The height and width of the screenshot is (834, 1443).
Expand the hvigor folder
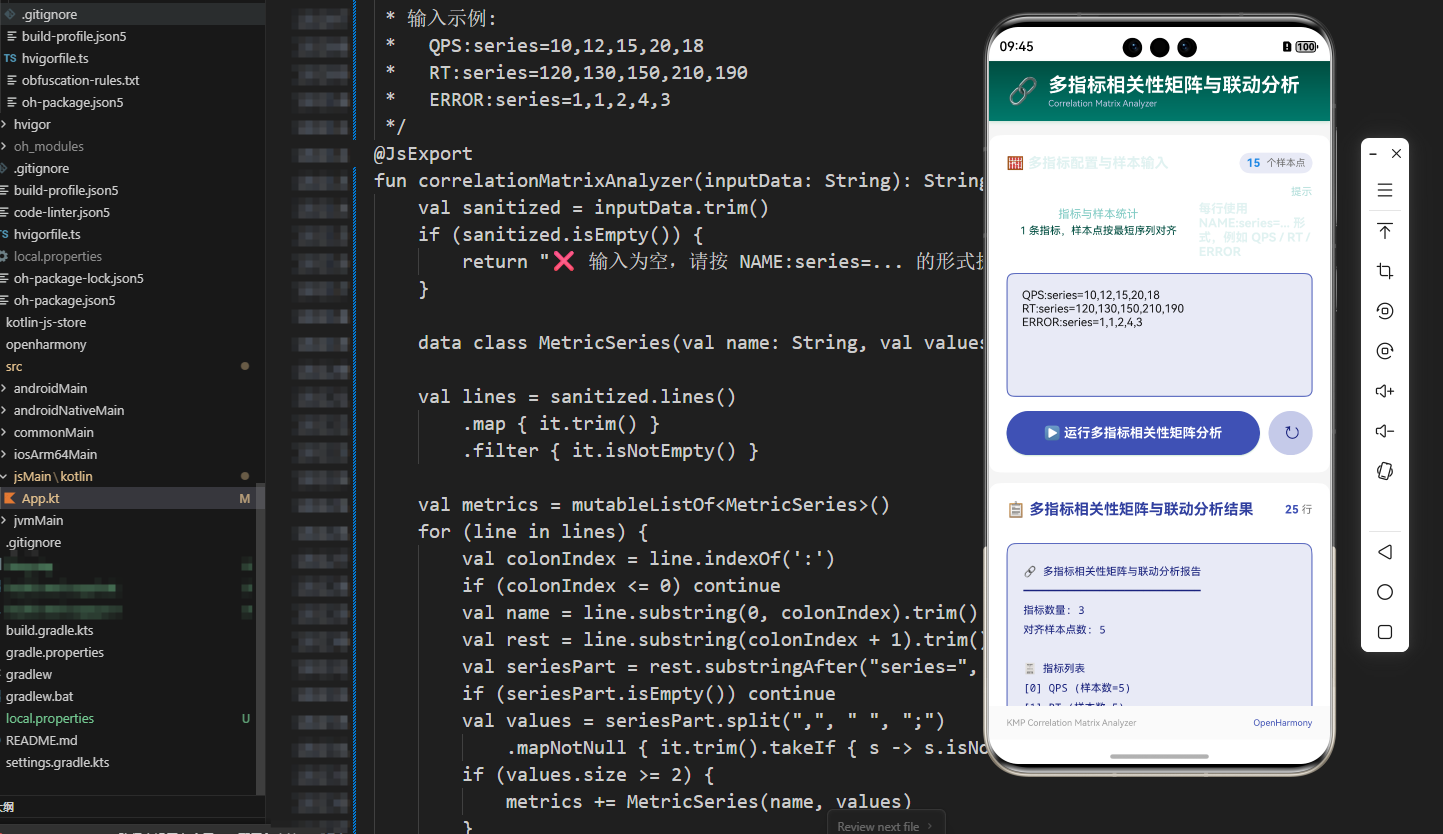[x=32, y=124]
